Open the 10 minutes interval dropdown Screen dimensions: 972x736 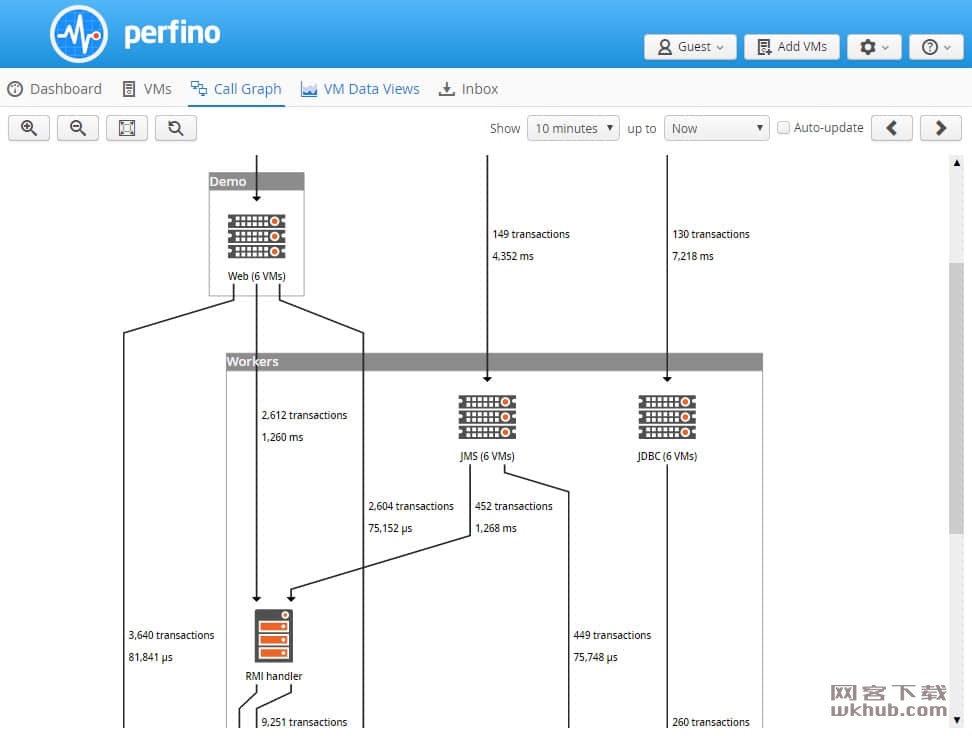573,128
